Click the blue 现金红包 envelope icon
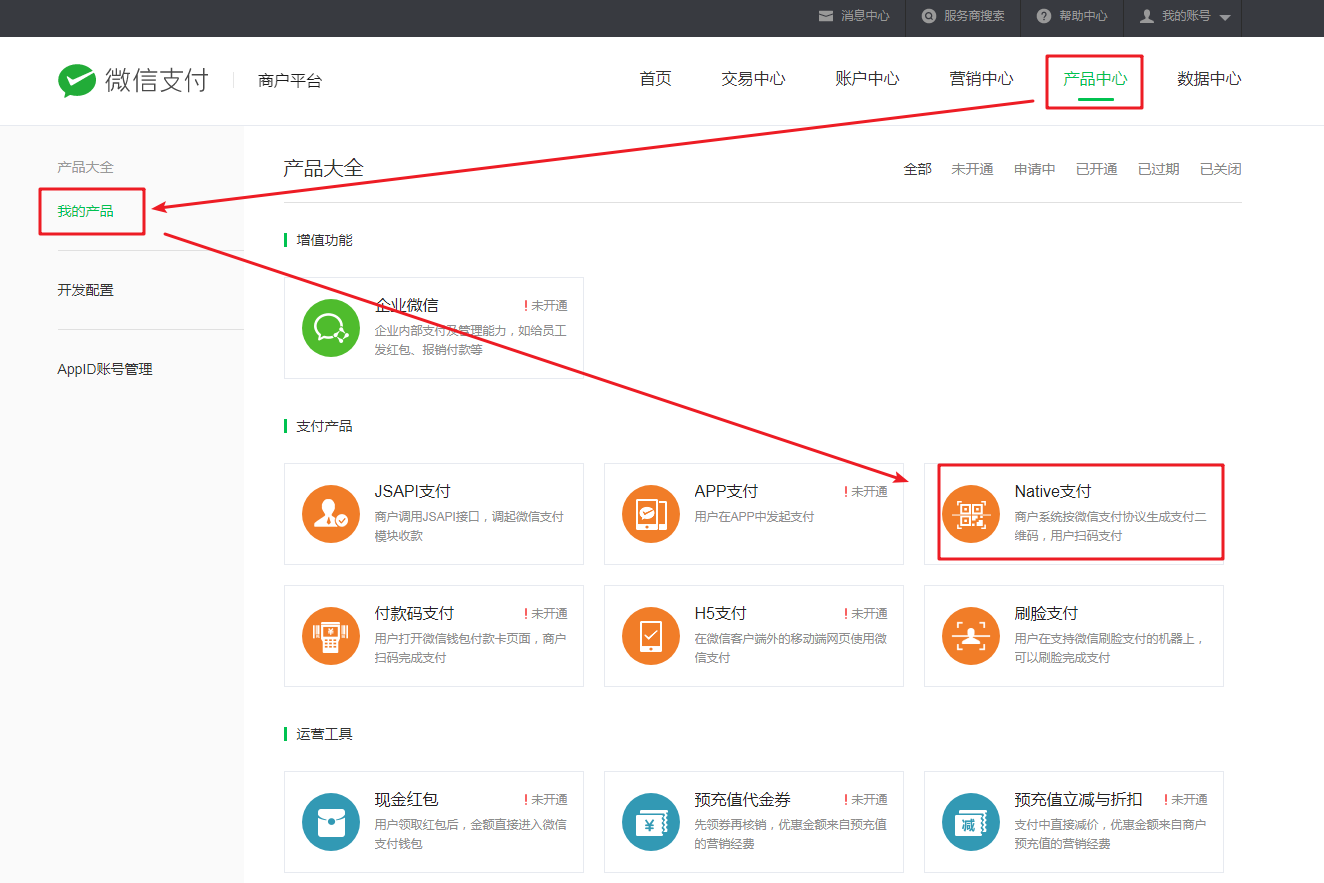Viewport: 1324px width, 883px height. pos(331,822)
